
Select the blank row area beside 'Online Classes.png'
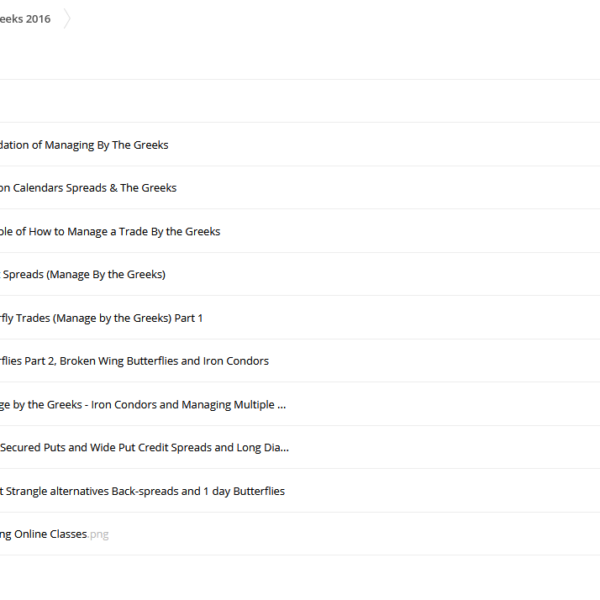(352, 534)
